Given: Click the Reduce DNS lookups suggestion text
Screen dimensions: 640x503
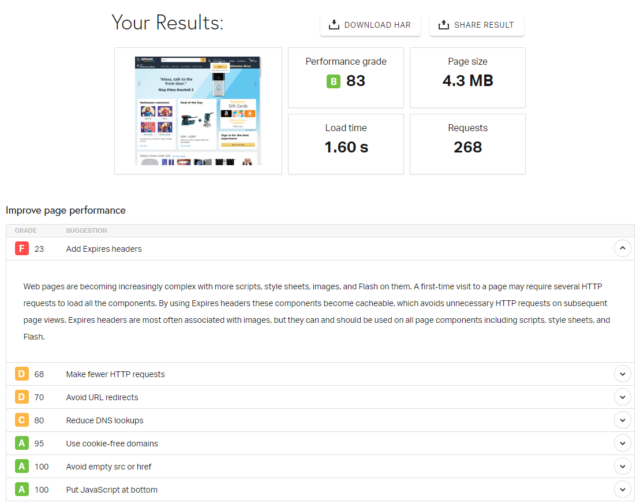Looking at the screenshot, I should click(104, 420).
